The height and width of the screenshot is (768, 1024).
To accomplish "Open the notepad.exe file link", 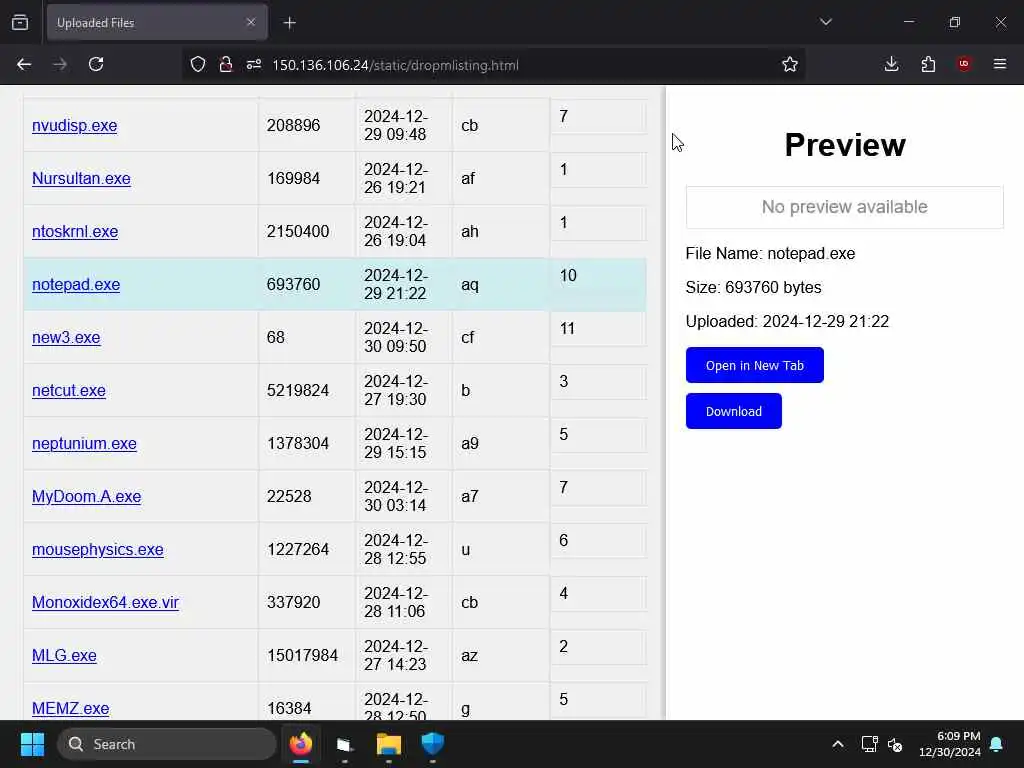I will 76,284.
